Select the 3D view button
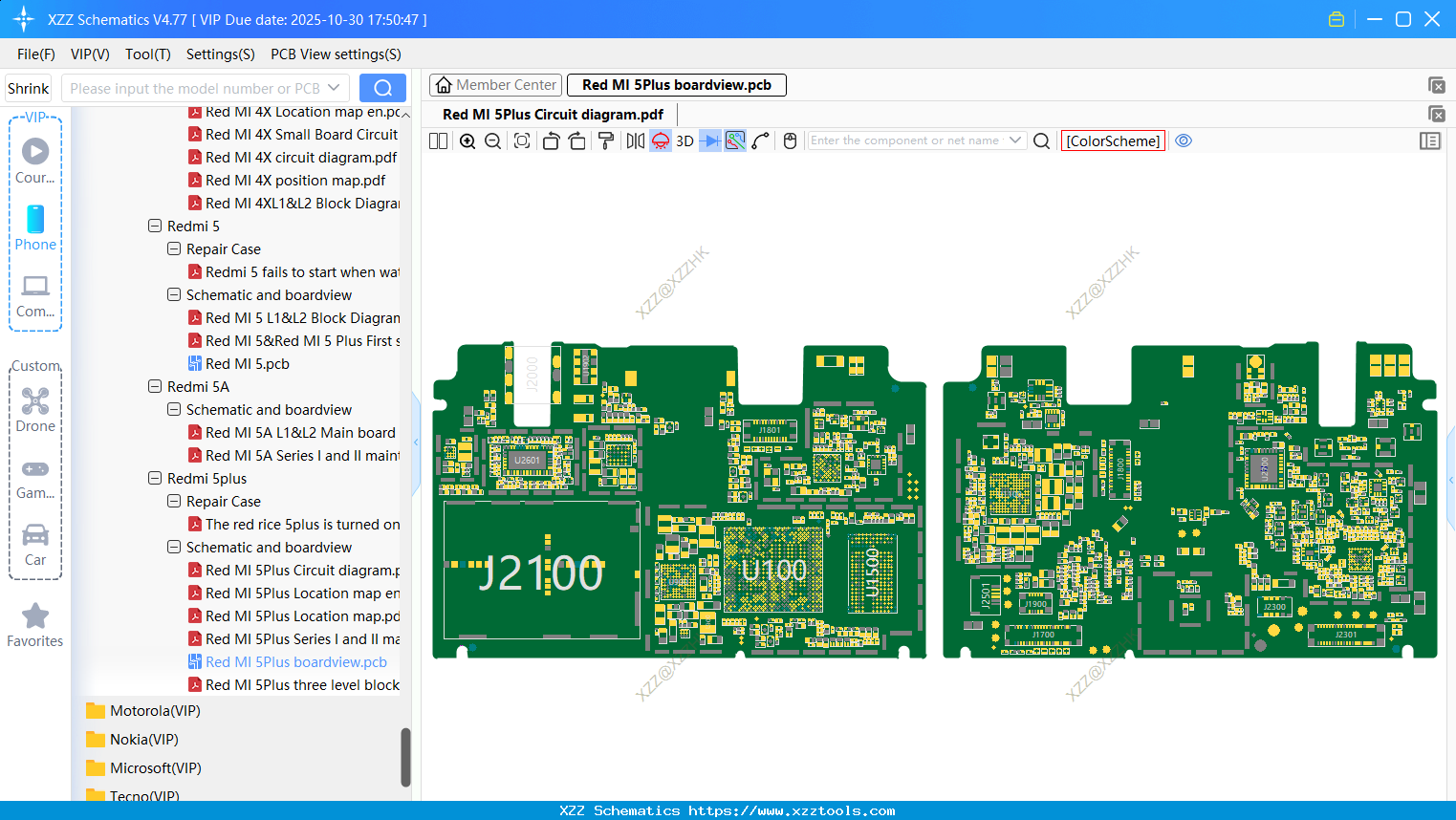The width and height of the screenshot is (1456, 820). click(x=685, y=141)
